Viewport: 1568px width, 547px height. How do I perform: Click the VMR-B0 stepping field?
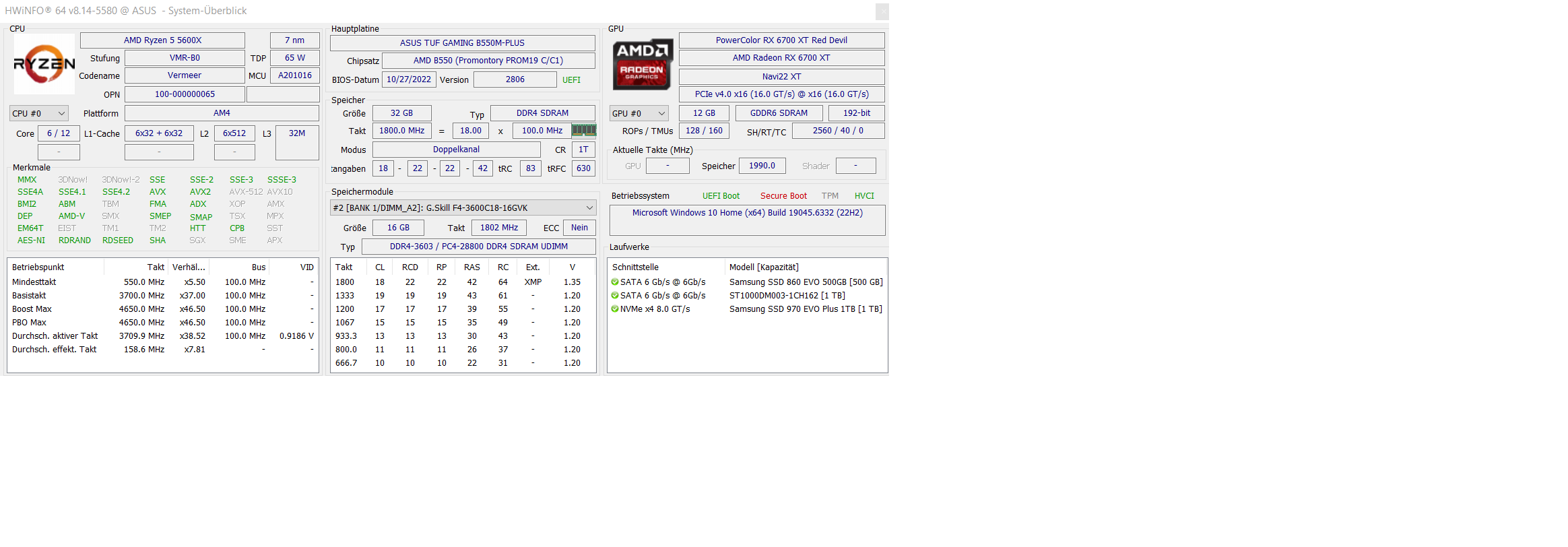coord(185,58)
